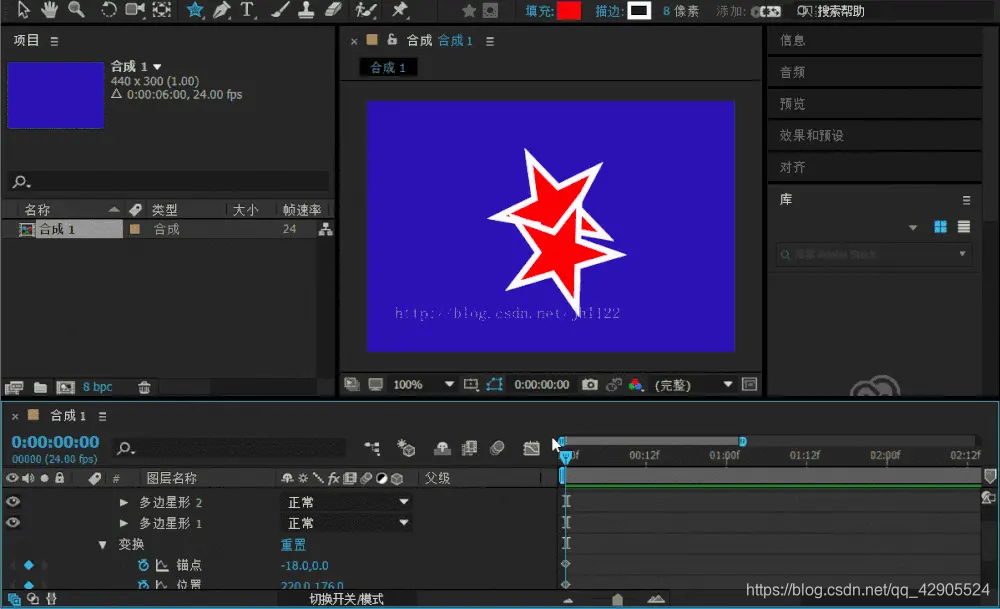
Task: Expand the 多边星形 2 layer properties
Action: (x=124, y=503)
